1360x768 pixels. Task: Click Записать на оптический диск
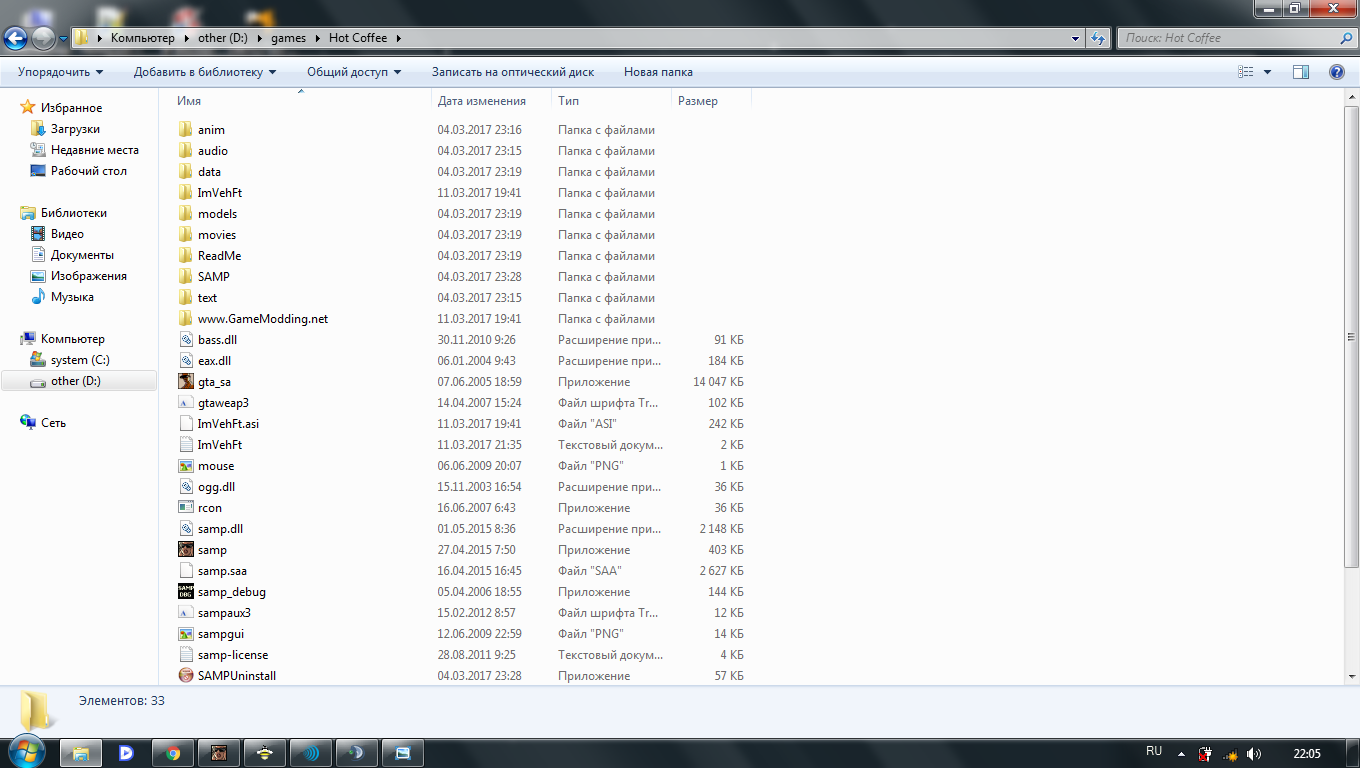click(x=513, y=72)
